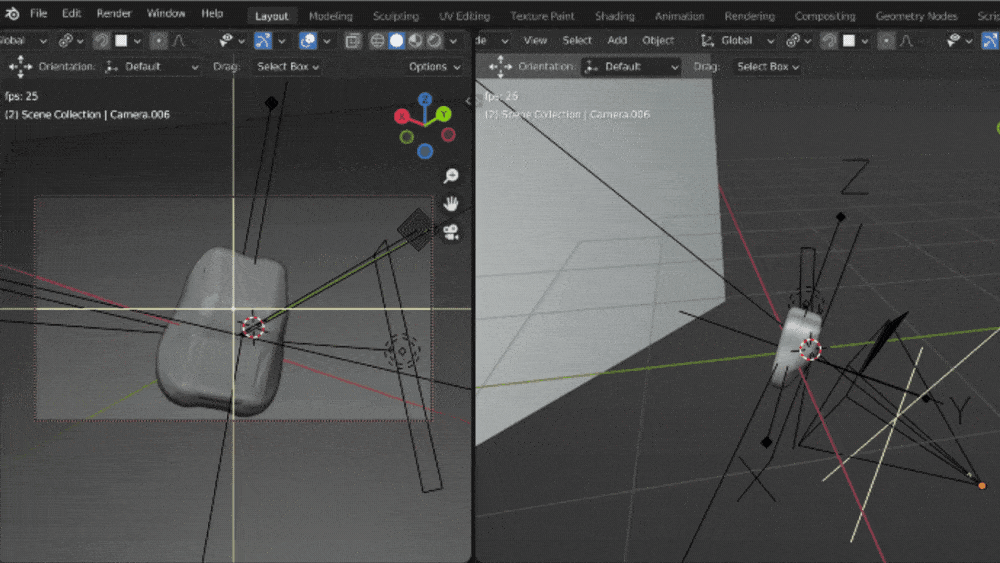The height and width of the screenshot is (563, 1000).
Task: Open object visibility filter in left viewport
Action: click(x=232, y=41)
